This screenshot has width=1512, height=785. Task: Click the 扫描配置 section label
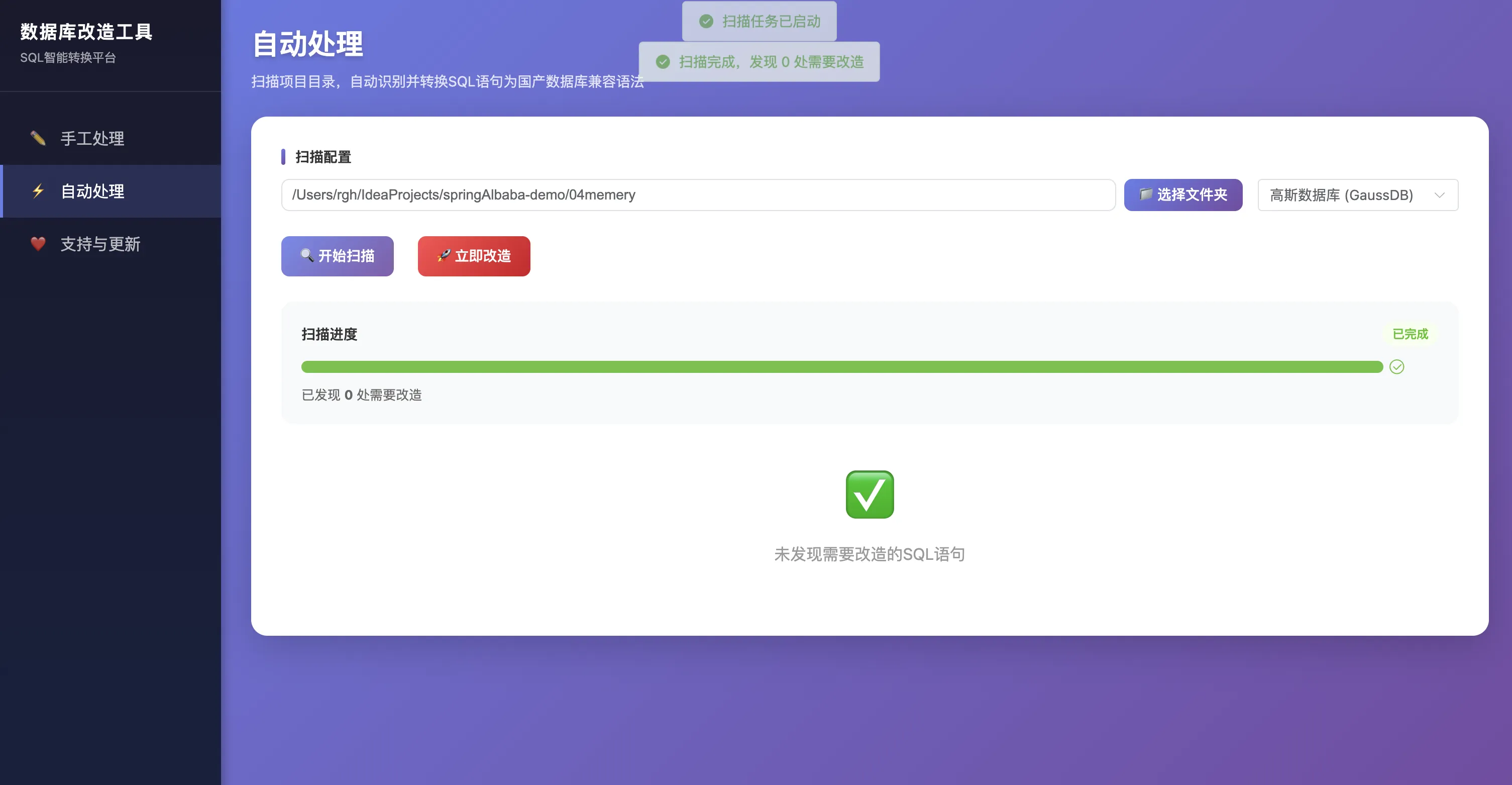(323, 157)
